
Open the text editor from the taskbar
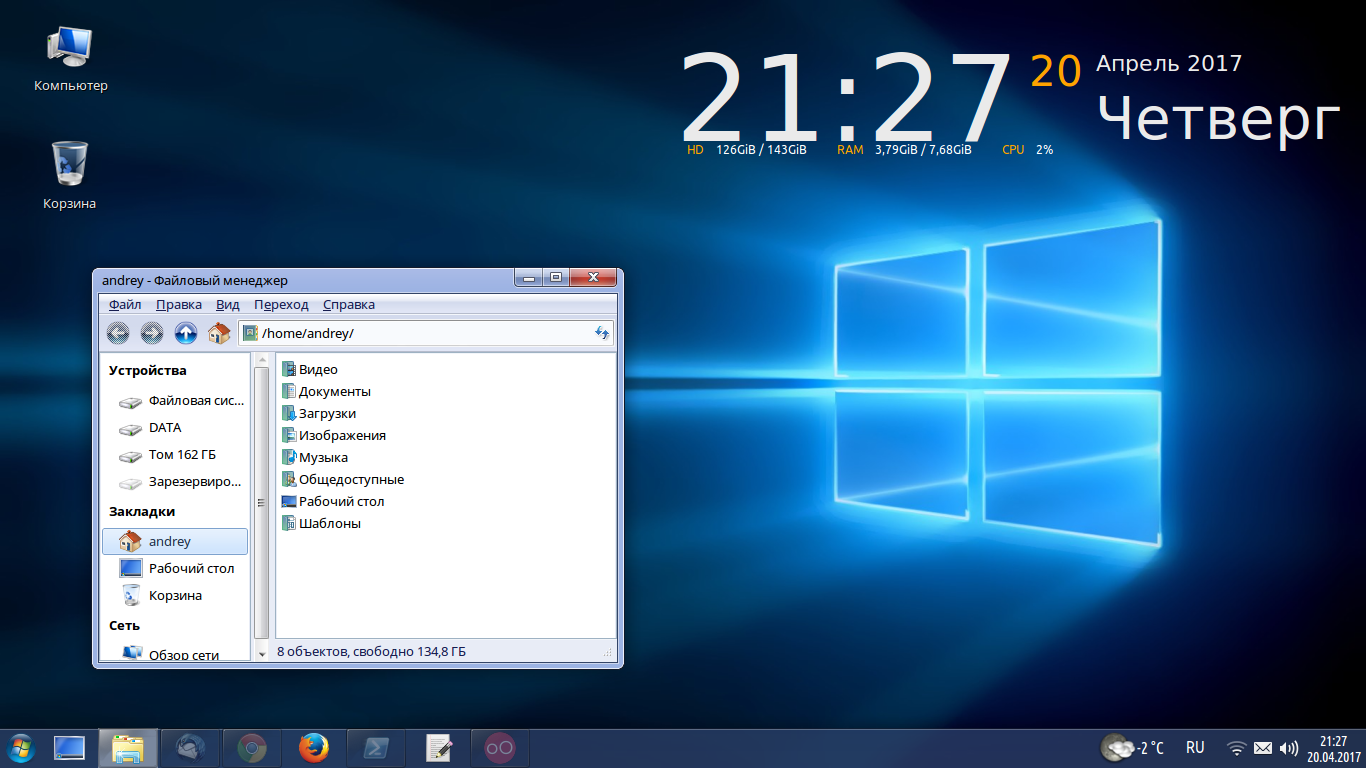click(438, 748)
